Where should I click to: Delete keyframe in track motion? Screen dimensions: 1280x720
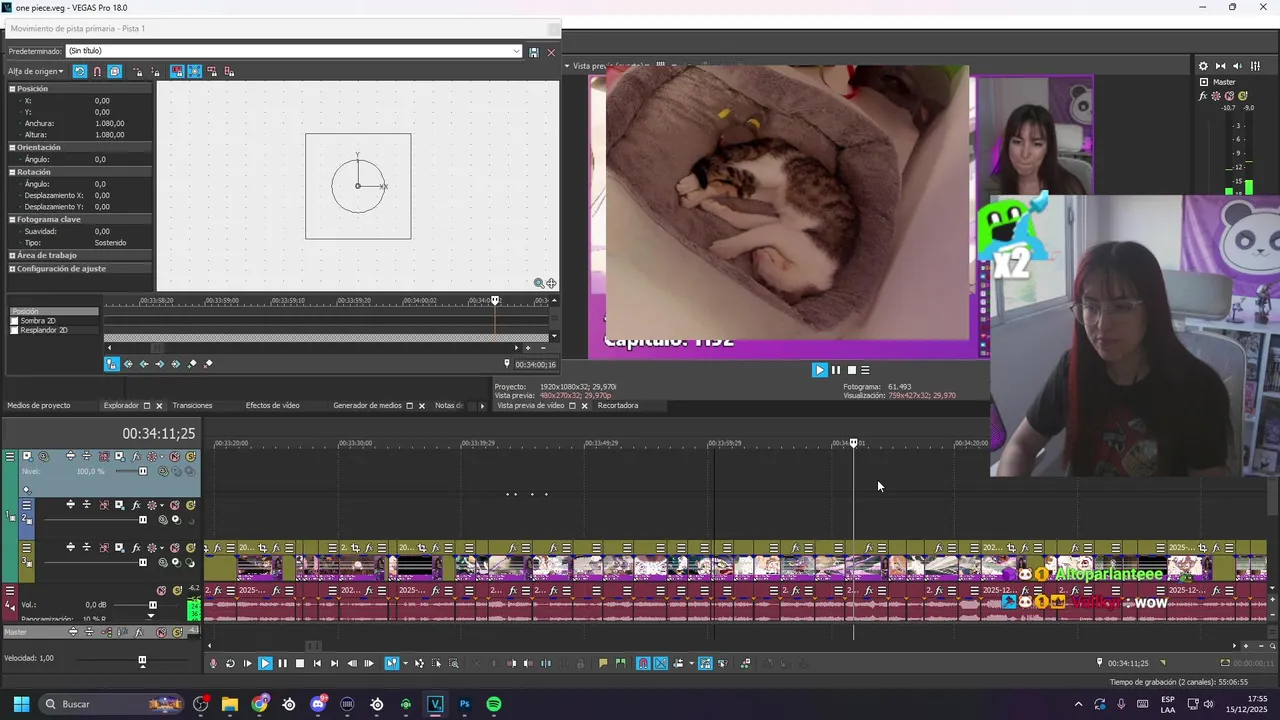(209, 364)
